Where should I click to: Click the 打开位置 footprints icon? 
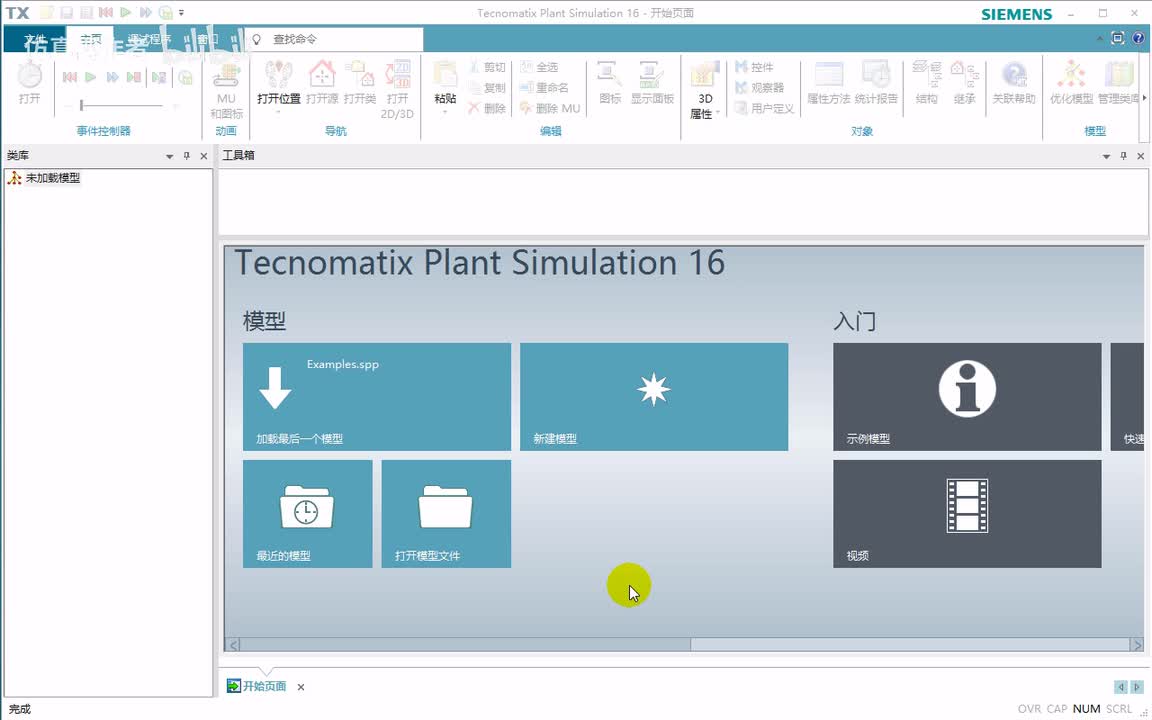[278, 76]
